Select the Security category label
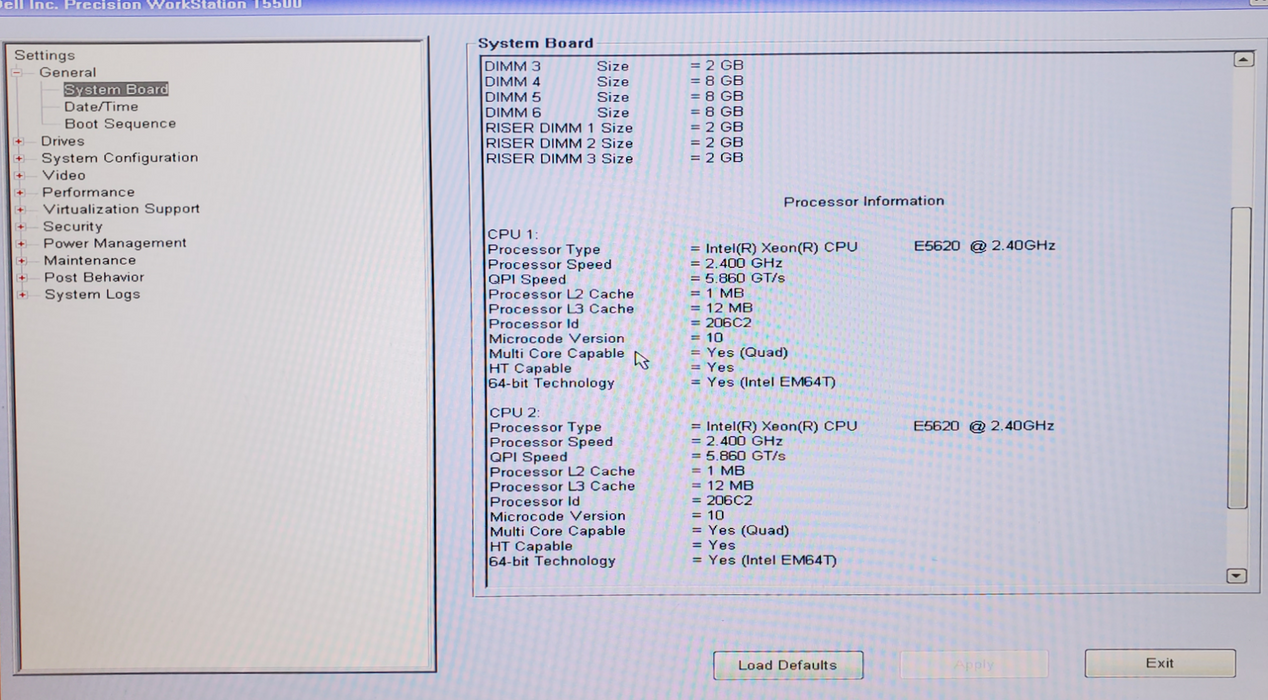The width and height of the screenshot is (1268, 700). coord(73,226)
